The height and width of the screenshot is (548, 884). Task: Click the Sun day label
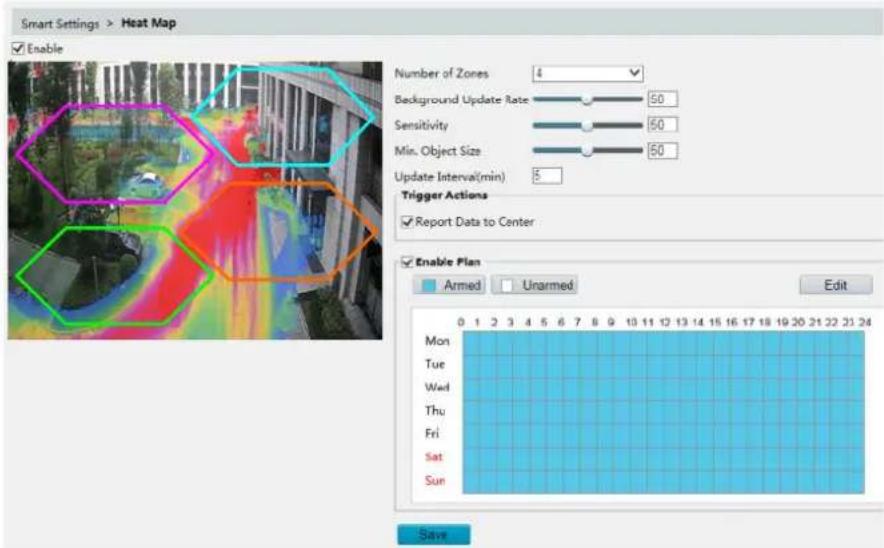coord(435,480)
